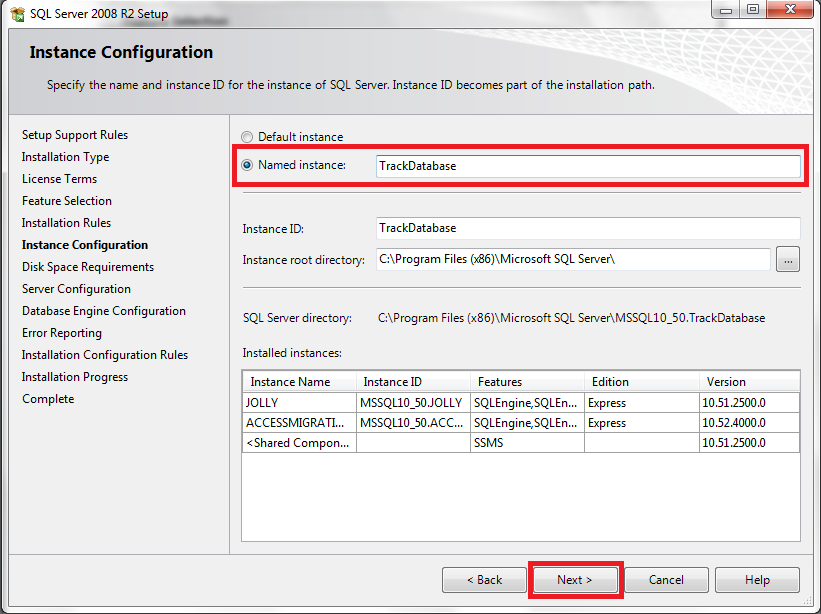
Task: Click the SQL Server Setup title bar icon
Action: coord(17,14)
